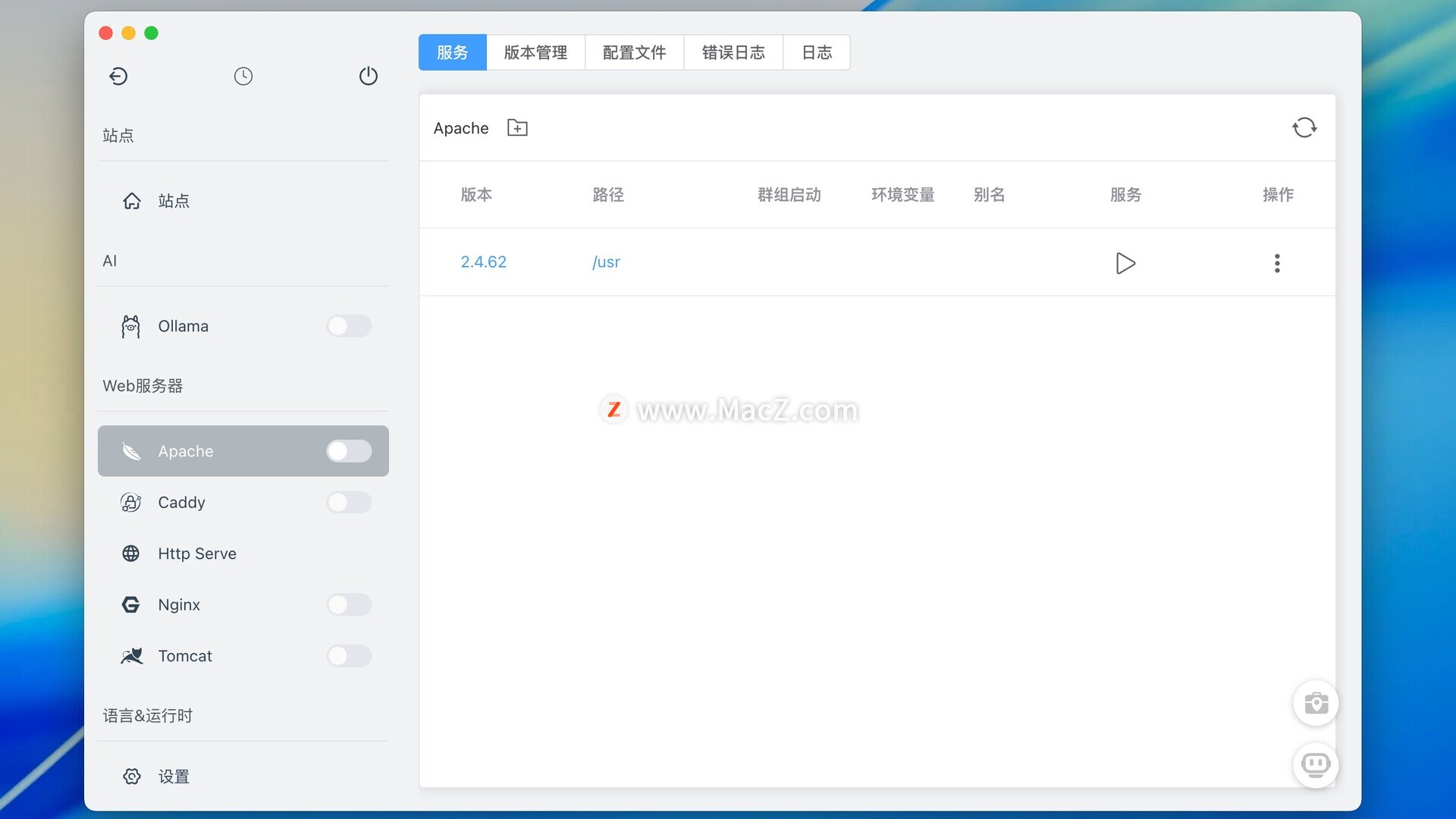Select Tomcat in the sidebar
The image size is (1456, 819).
[x=243, y=656]
